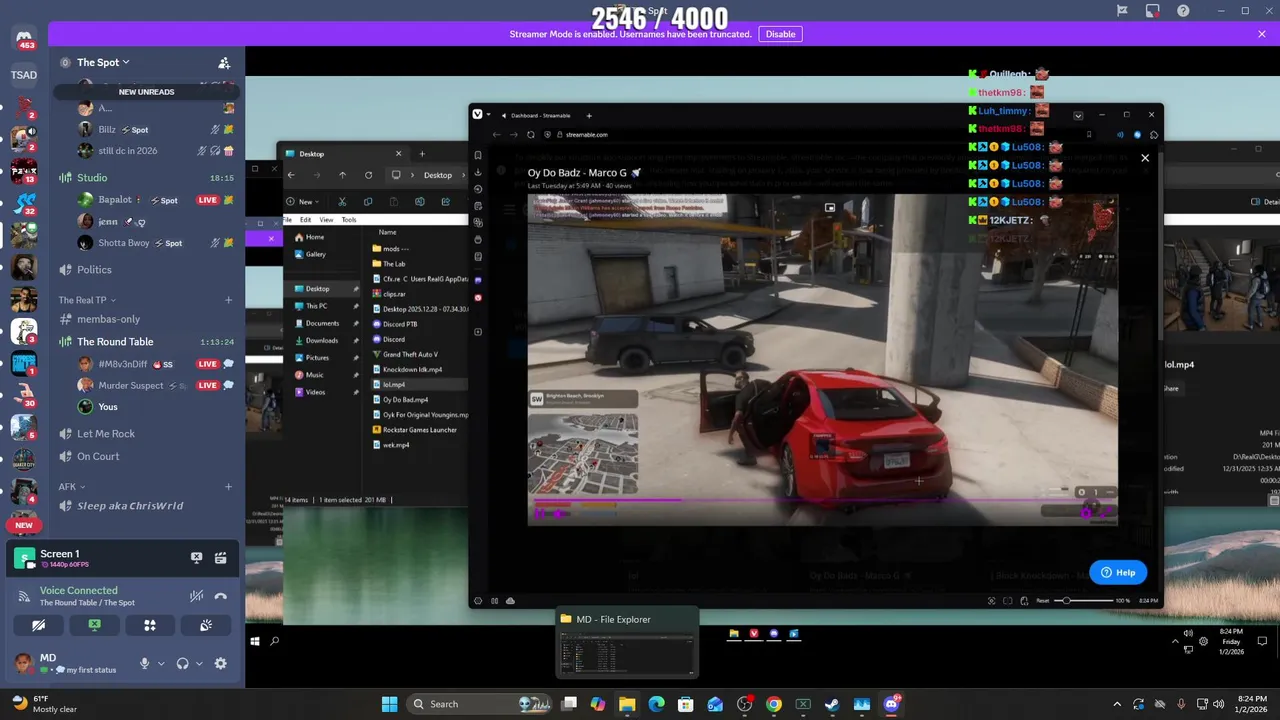Click the blue Help button
The image size is (1280, 720).
1118,572
